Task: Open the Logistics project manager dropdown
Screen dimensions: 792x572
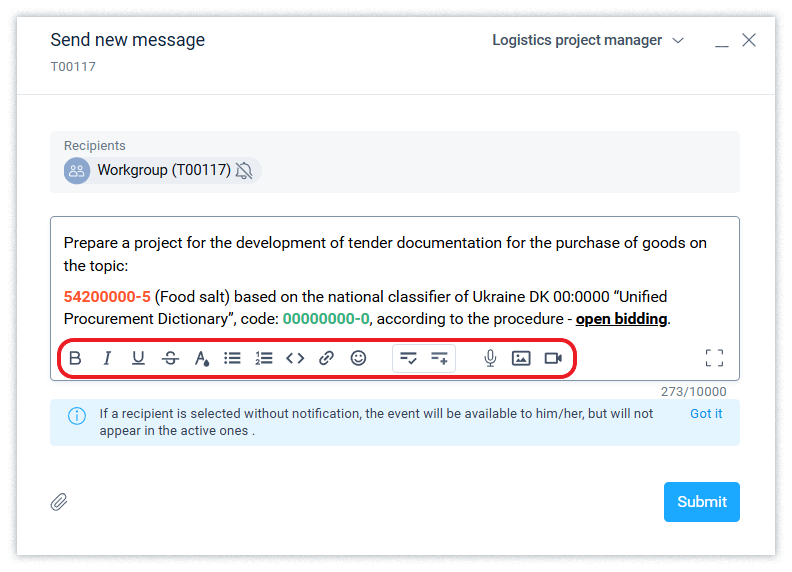Action: [x=588, y=41]
